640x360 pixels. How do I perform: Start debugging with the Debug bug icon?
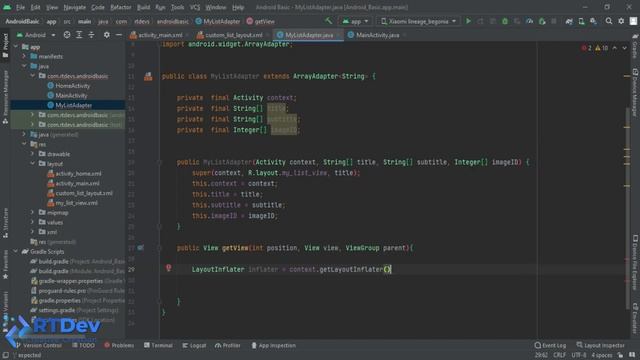pos(505,21)
